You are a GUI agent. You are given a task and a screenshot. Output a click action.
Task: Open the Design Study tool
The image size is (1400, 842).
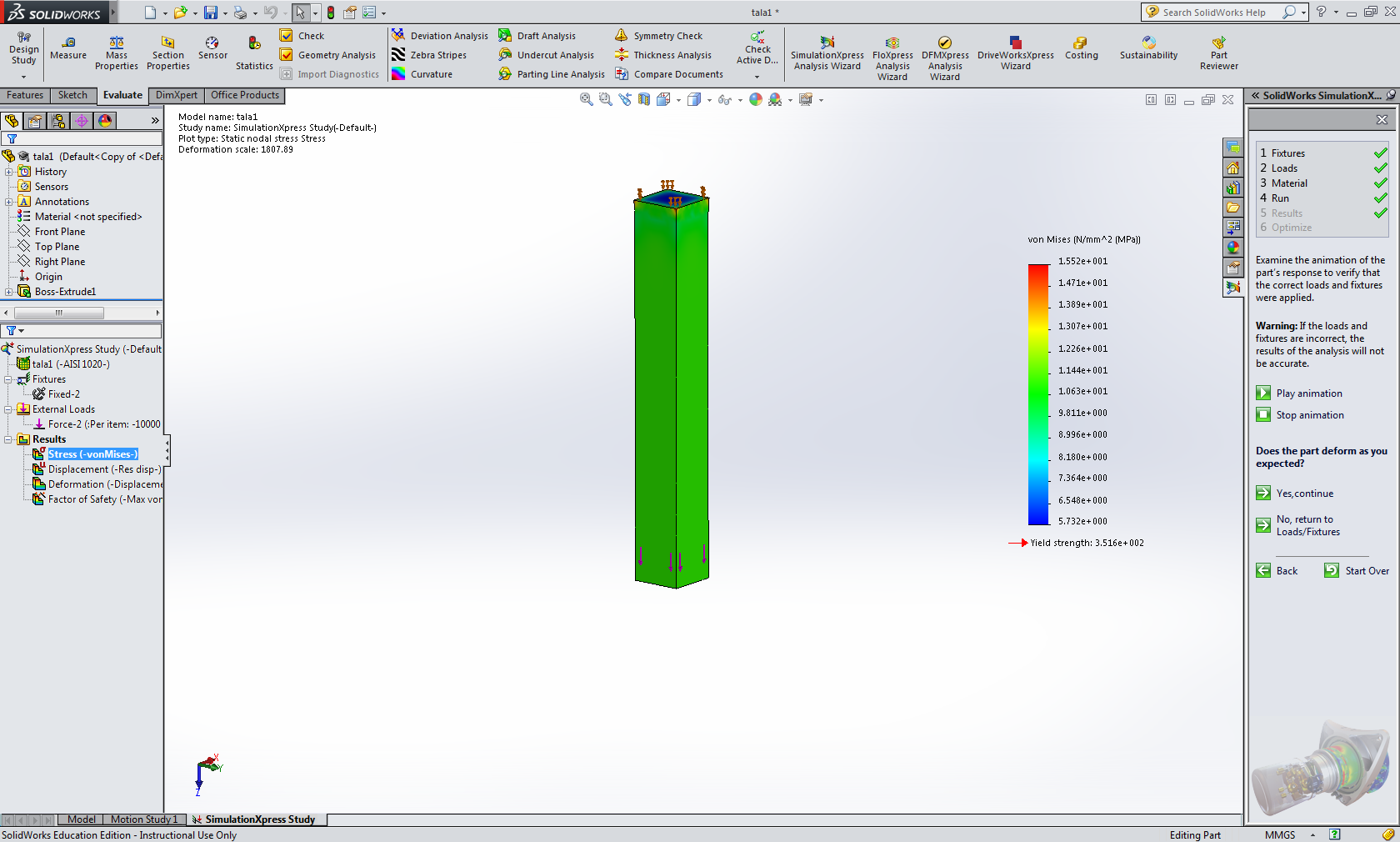pyautogui.click(x=23, y=49)
